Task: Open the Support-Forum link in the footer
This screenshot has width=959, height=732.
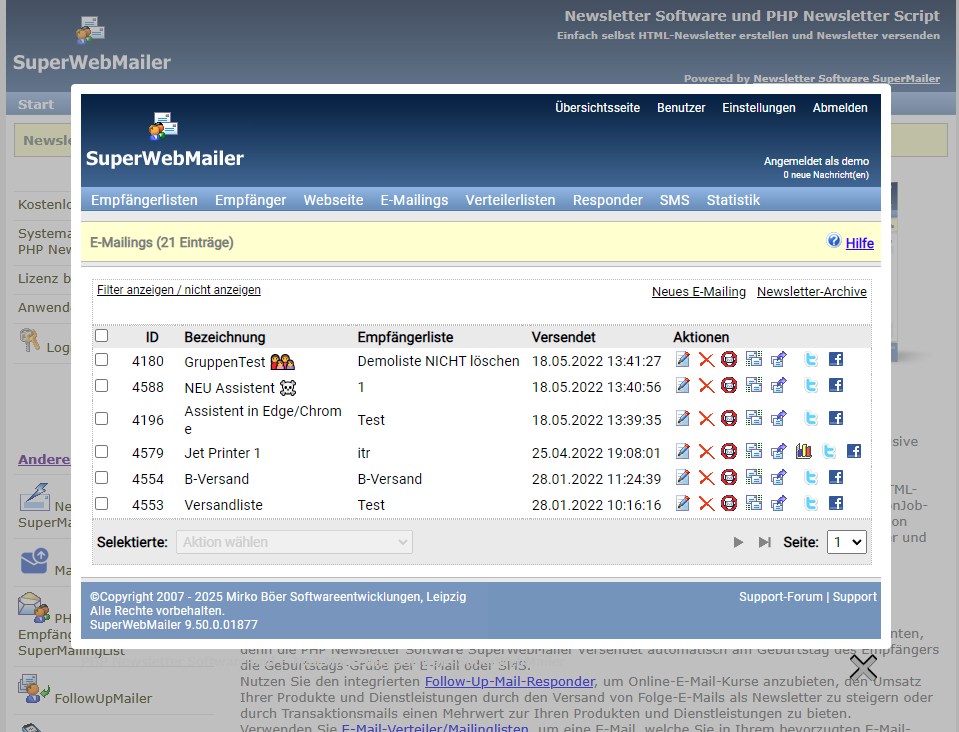Action: pyautogui.click(x=780, y=596)
